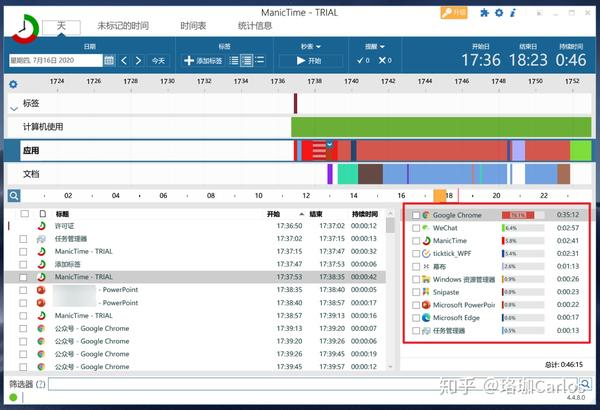Focus the 筛选器 filter input field

[x=313, y=384]
